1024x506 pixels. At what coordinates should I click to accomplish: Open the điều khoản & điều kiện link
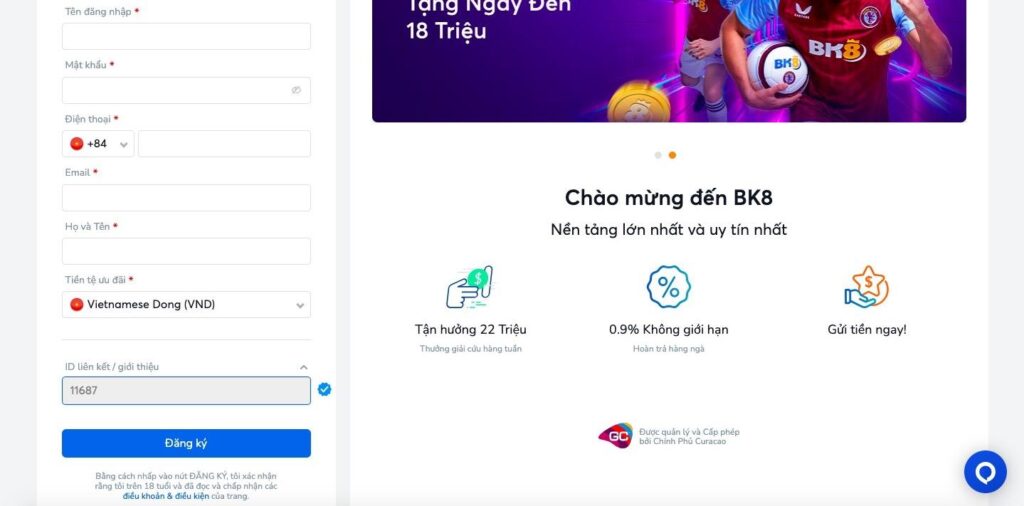tap(166, 496)
